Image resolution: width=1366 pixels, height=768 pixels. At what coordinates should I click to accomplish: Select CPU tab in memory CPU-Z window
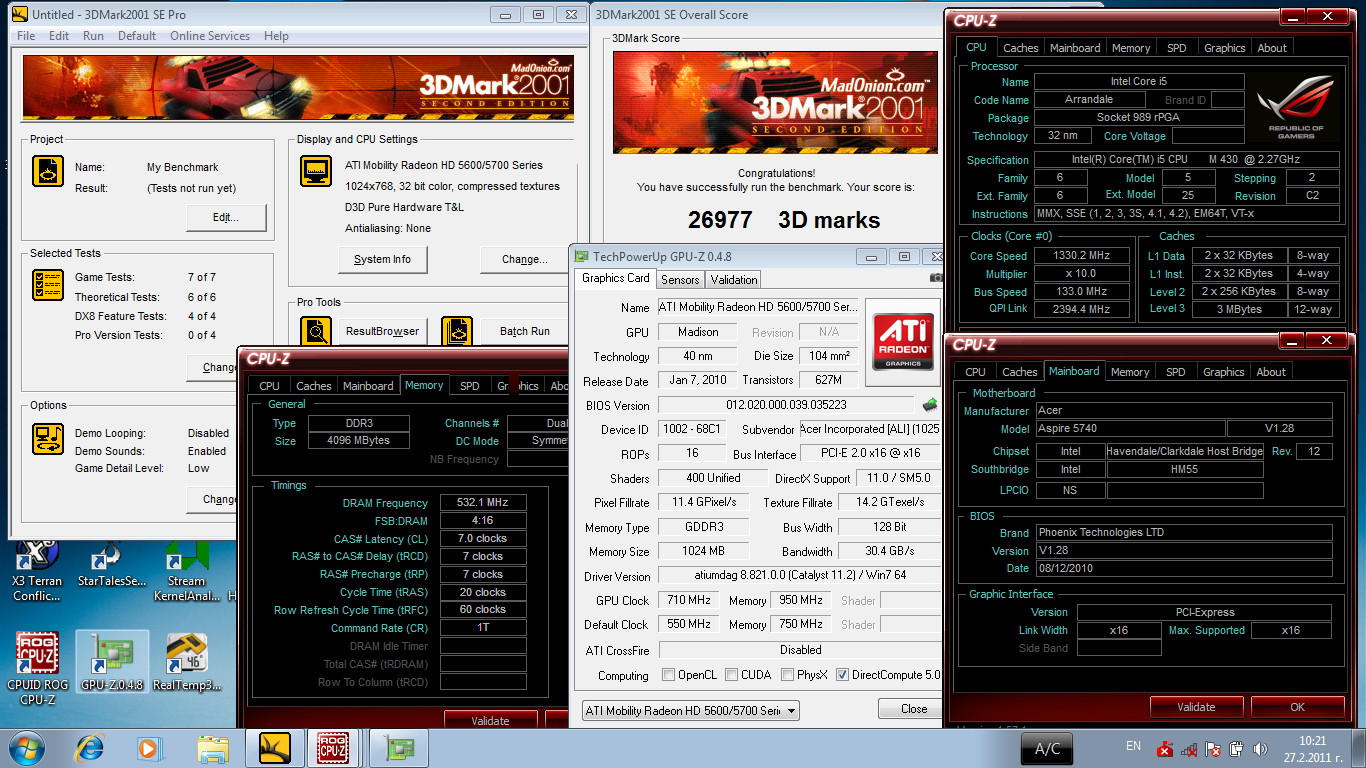[x=270, y=386]
